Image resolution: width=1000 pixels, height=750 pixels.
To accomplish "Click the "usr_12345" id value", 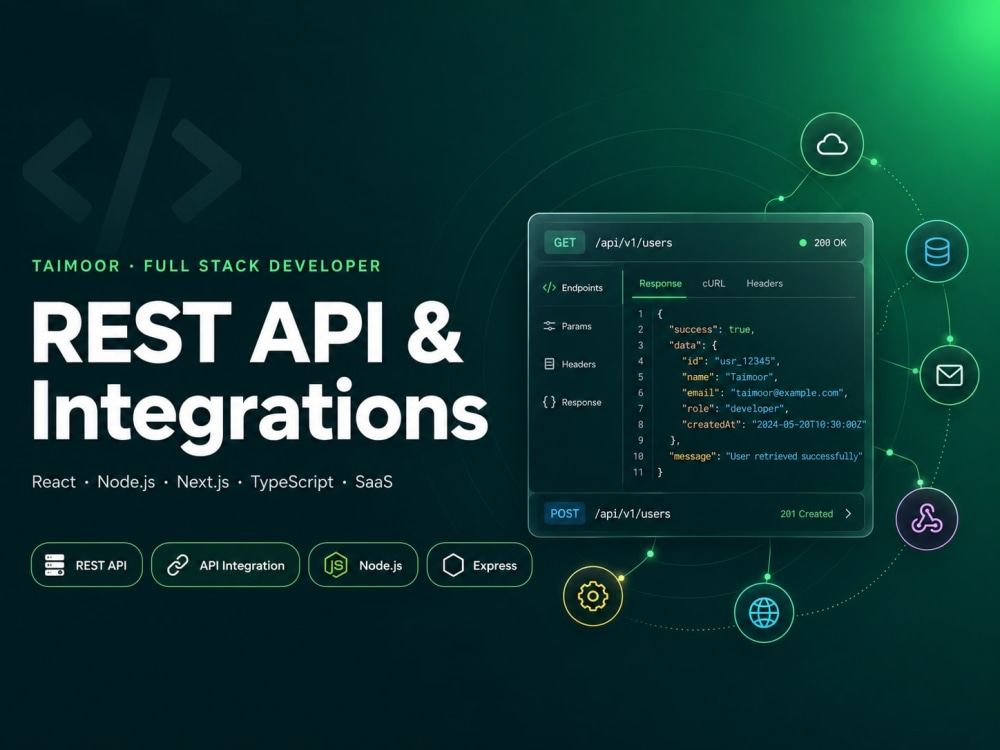I will coord(747,361).
